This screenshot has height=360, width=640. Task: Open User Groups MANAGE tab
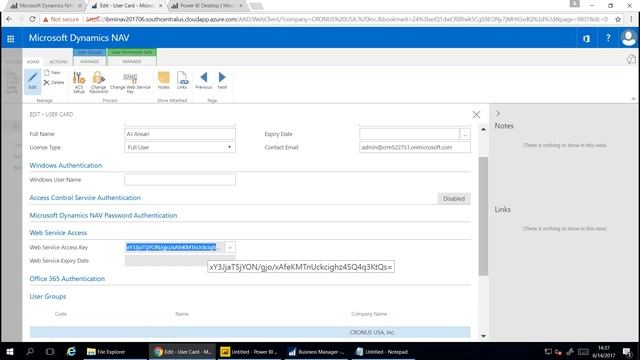(x=89, y=61)
